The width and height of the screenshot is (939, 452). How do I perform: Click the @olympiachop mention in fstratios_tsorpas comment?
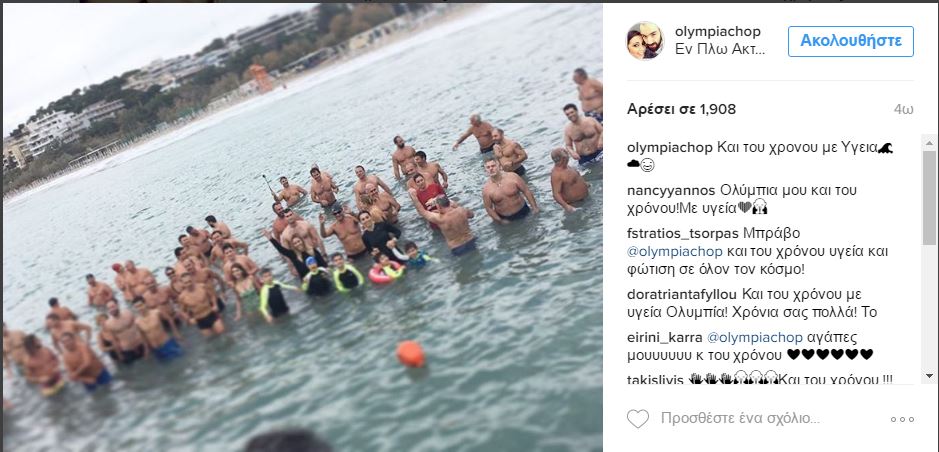coord(675,251)
